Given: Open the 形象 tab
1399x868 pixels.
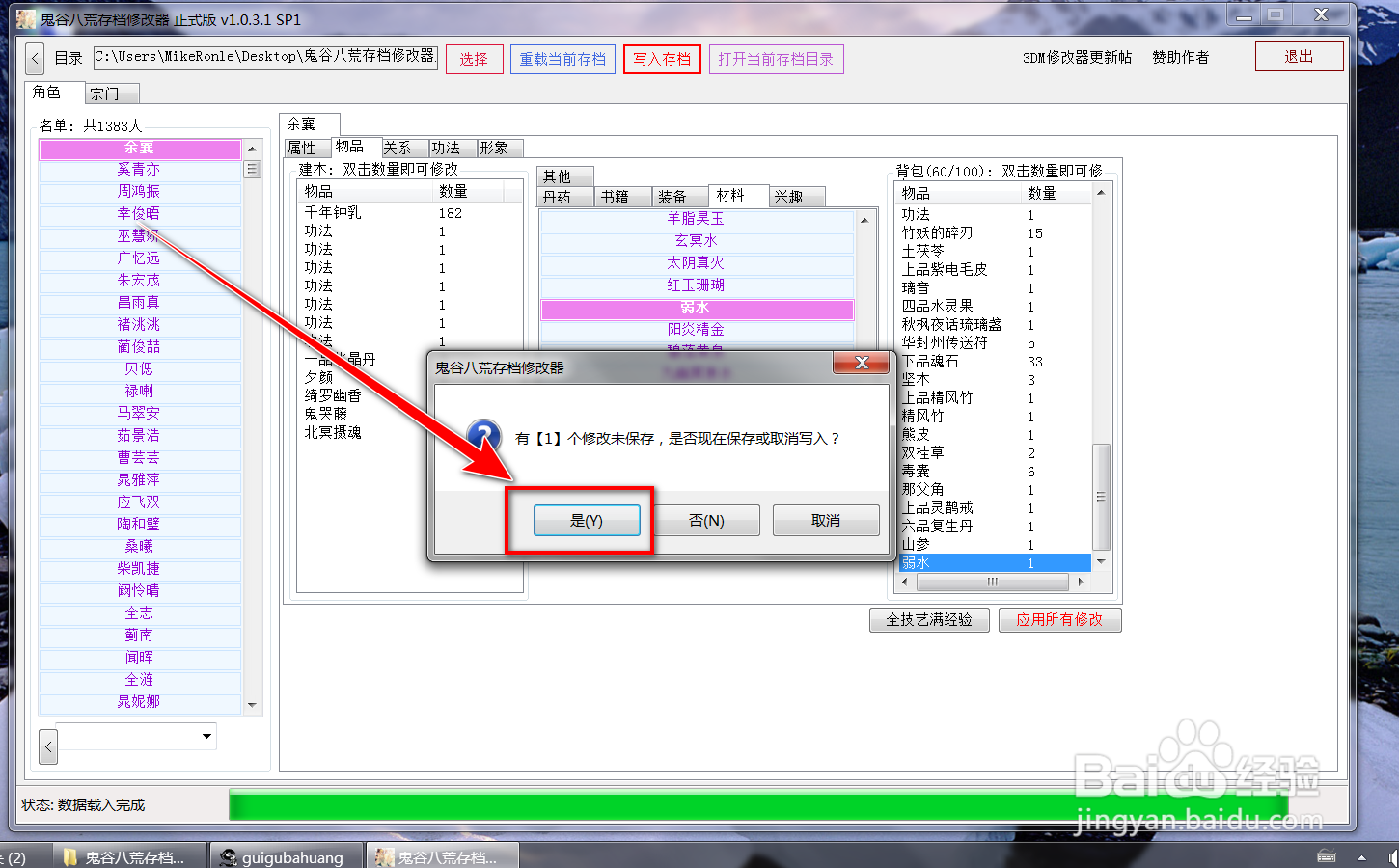Looking at the screenshot, I should [x=501, y=148].
